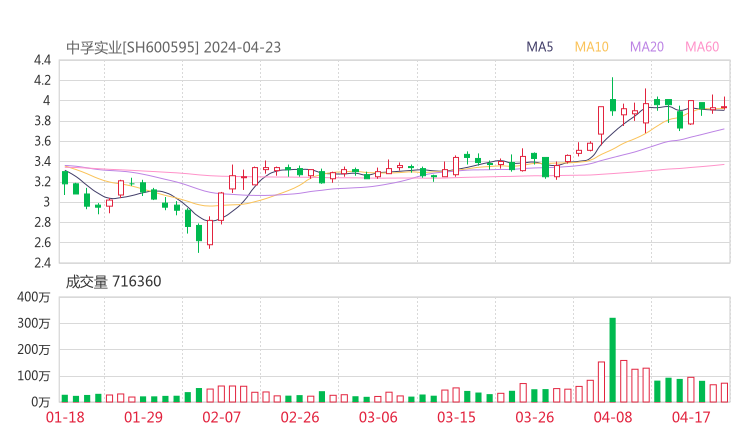Click the 300万 volume axis label

tap(34, 323)
